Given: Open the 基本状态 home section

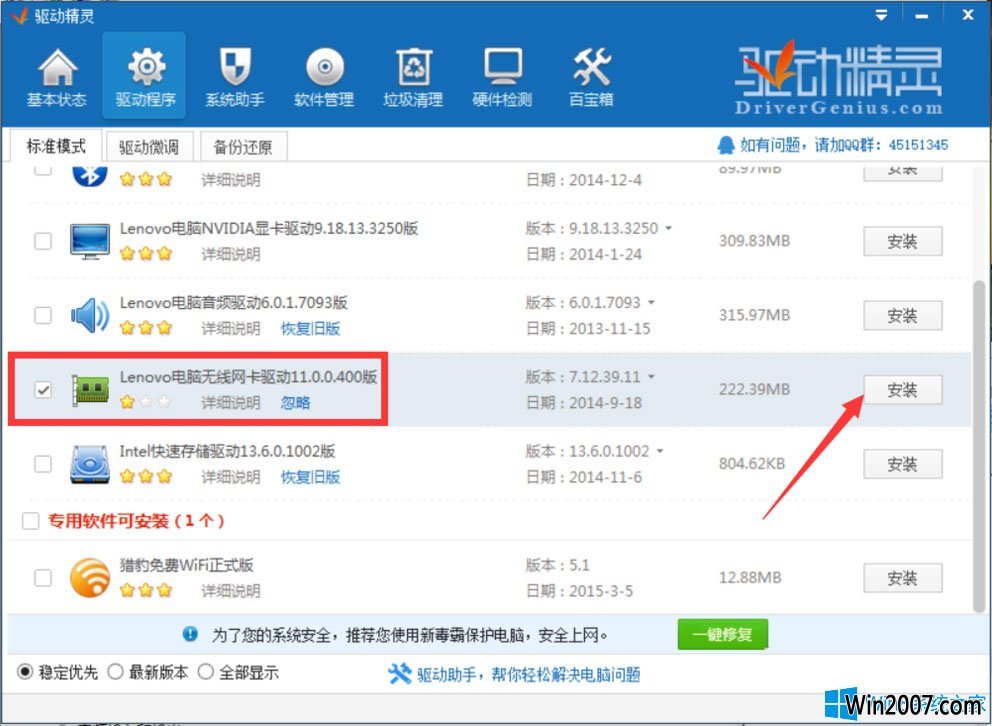Looking at the screenshot, I should (56, 77).
